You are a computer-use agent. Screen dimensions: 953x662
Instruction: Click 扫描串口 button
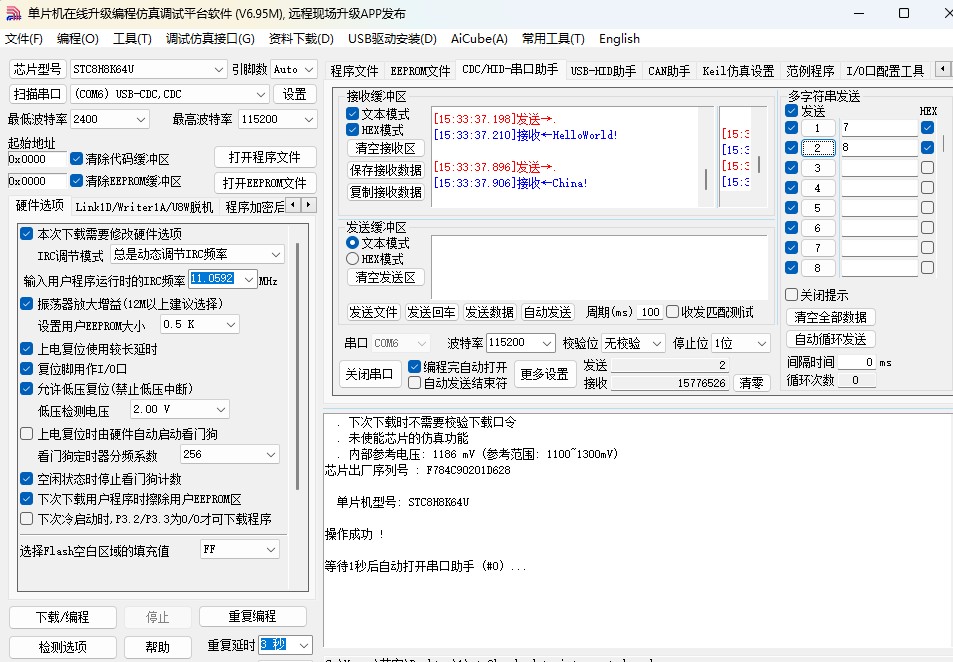(38, 94)
